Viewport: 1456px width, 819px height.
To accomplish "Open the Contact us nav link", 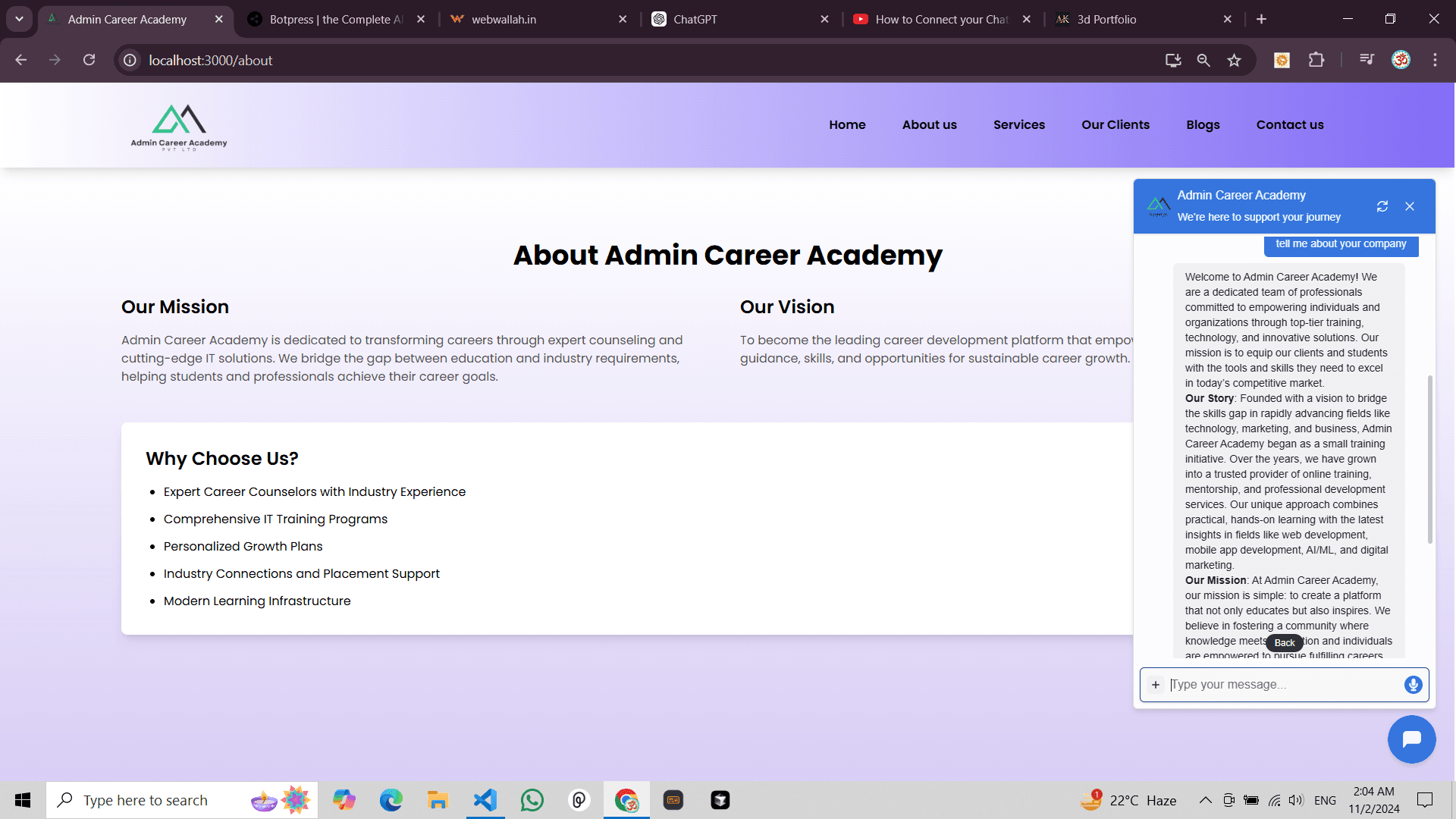I will [x=1290, y=124].
